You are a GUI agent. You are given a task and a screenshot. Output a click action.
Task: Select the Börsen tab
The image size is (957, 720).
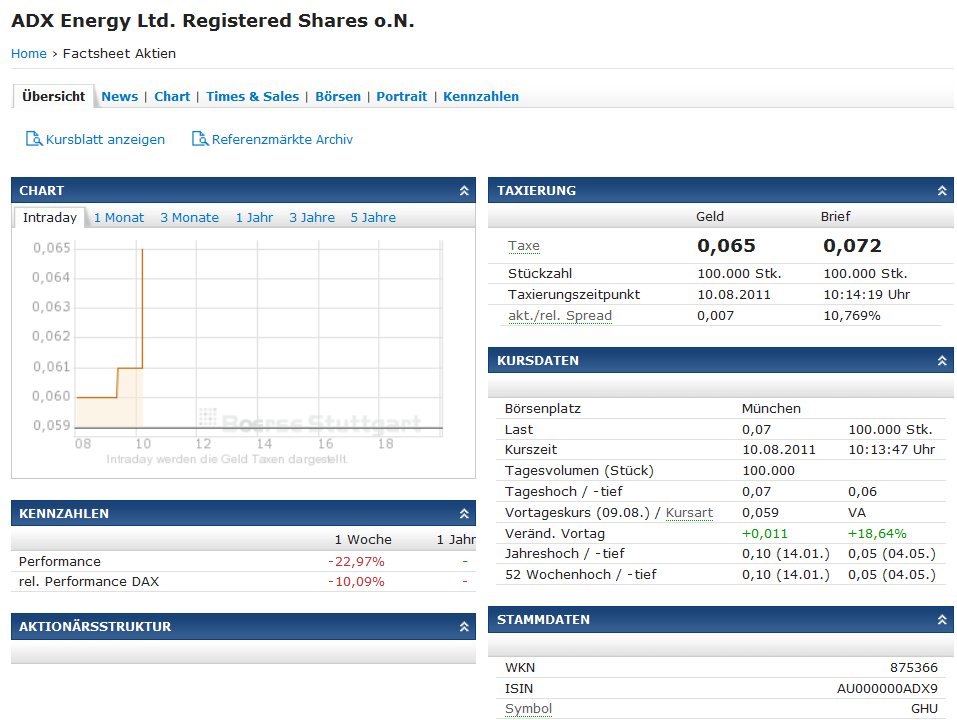337,96
